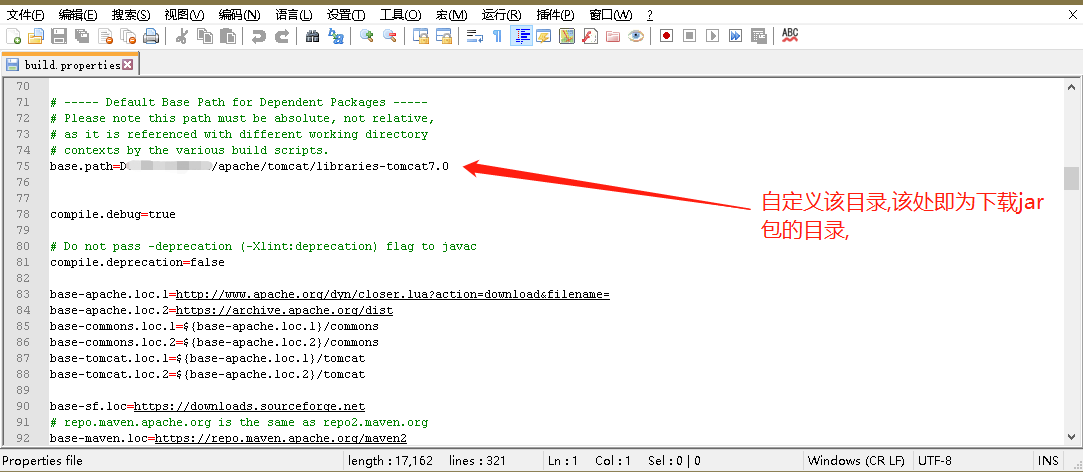1083x472 pixels.
Task: Toggle show all characters pilcrow icon
Action: [x=497, y=36]
